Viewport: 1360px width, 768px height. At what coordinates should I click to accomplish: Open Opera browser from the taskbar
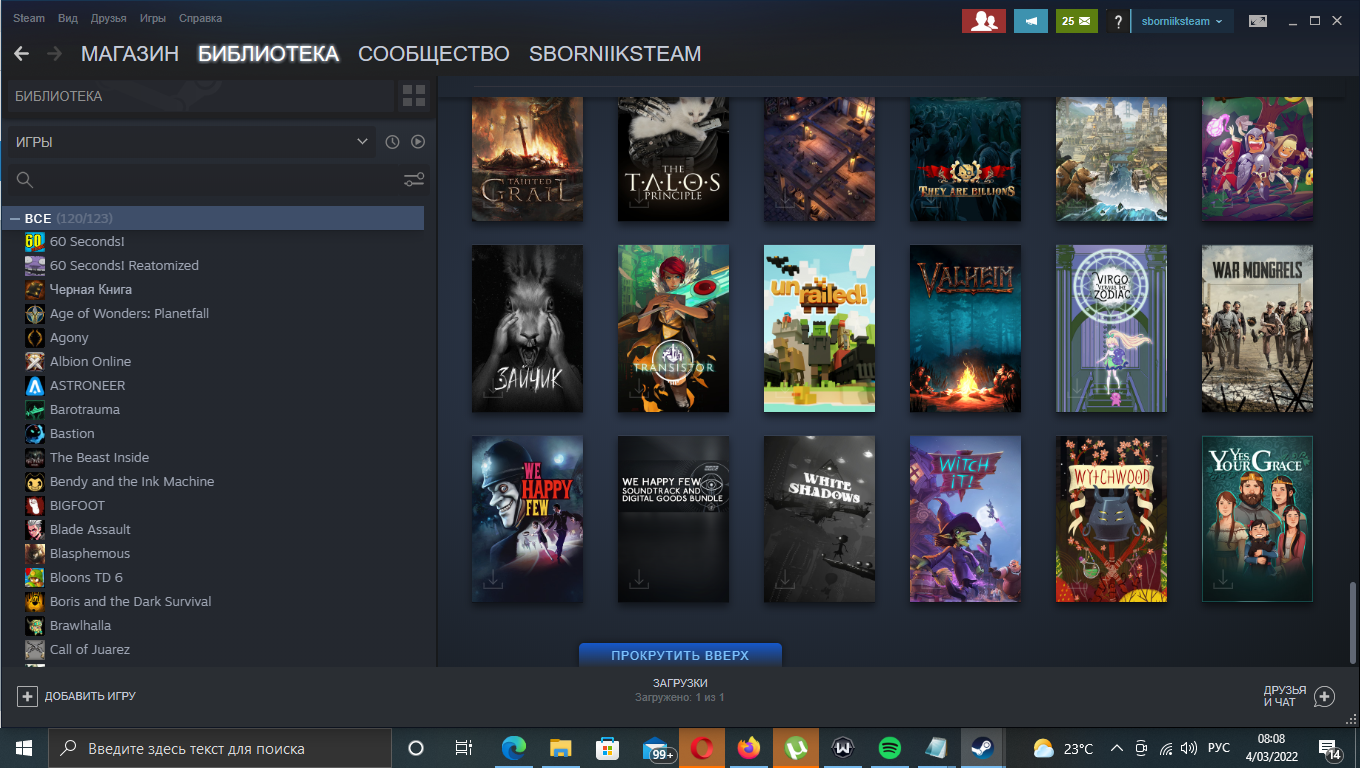coord(702,748)
